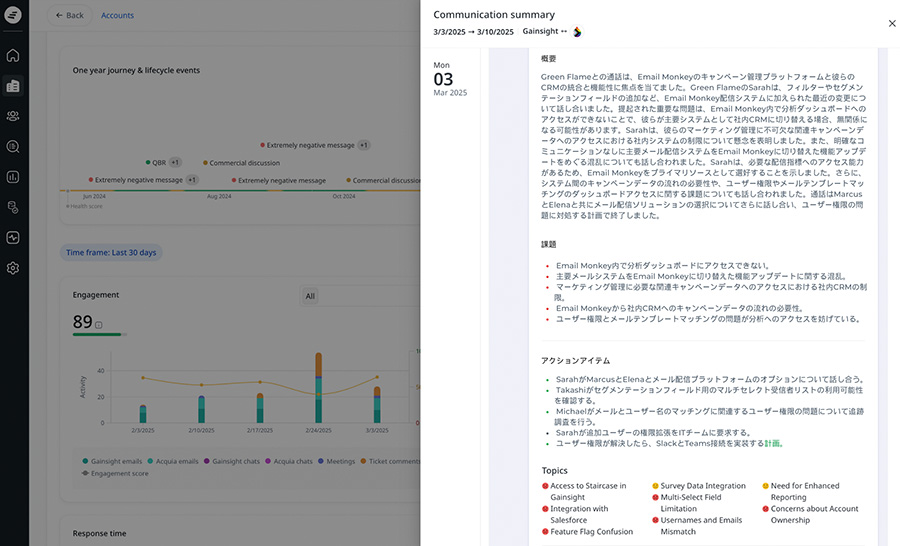Click the green engagement score progress bar
The width and height of the screenshot is (900, 546).
(x=99, y=334)
